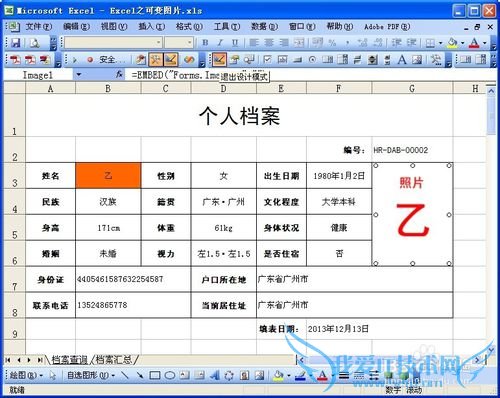This screenshot has width=500, height=398.
Task: Select the Option Button control icon
Action: 312,60
